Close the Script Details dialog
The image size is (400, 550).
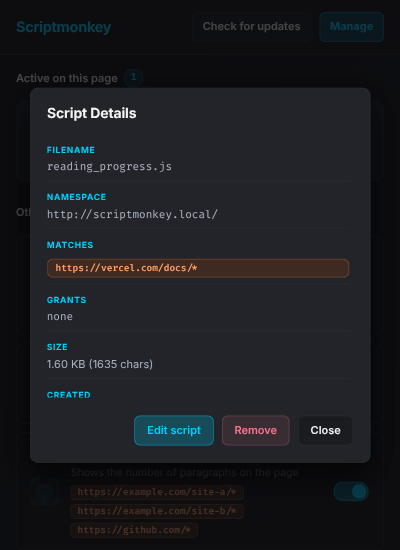[325, 430]
